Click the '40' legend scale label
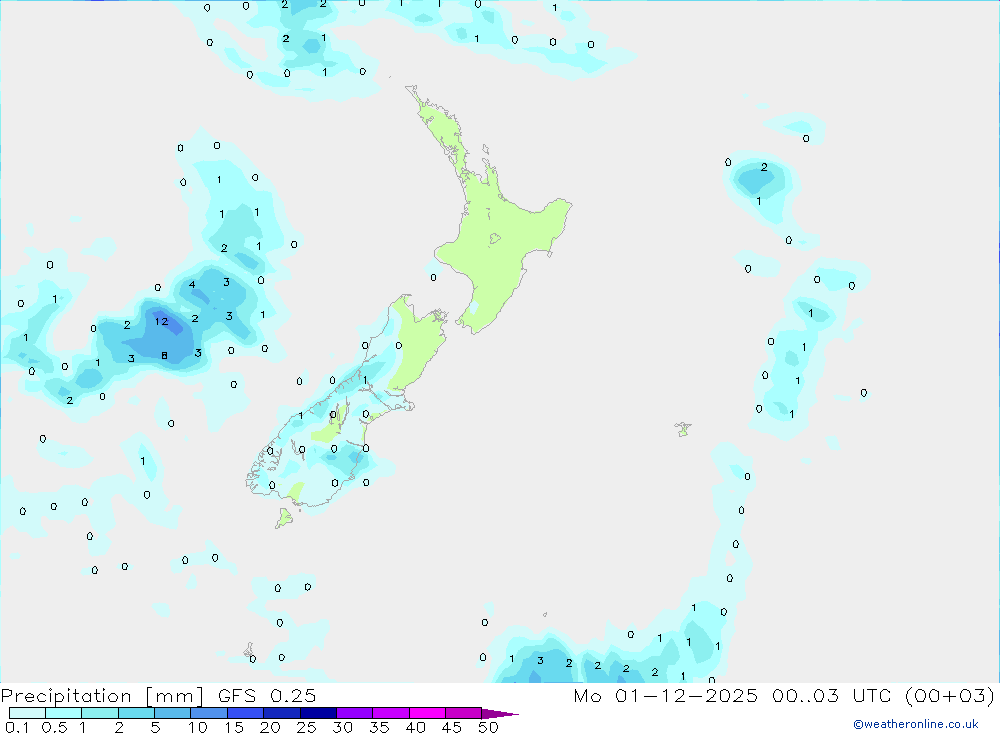The image size is (1000, 733). point(416,727)
